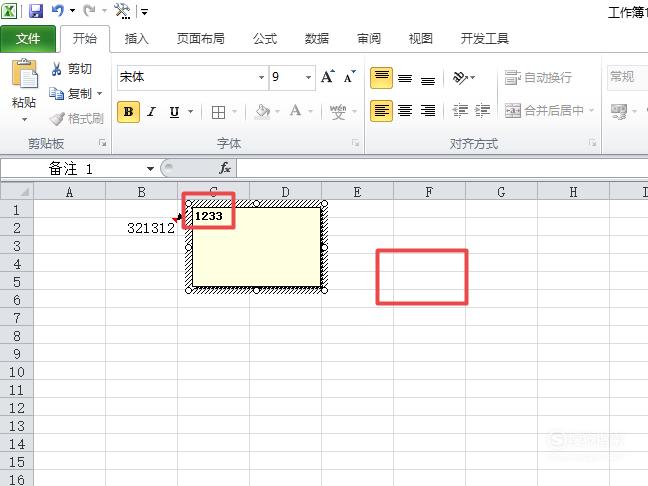648x486 pixels.
Task: Click the borders grid icon
Action: (x=218, y=112)
